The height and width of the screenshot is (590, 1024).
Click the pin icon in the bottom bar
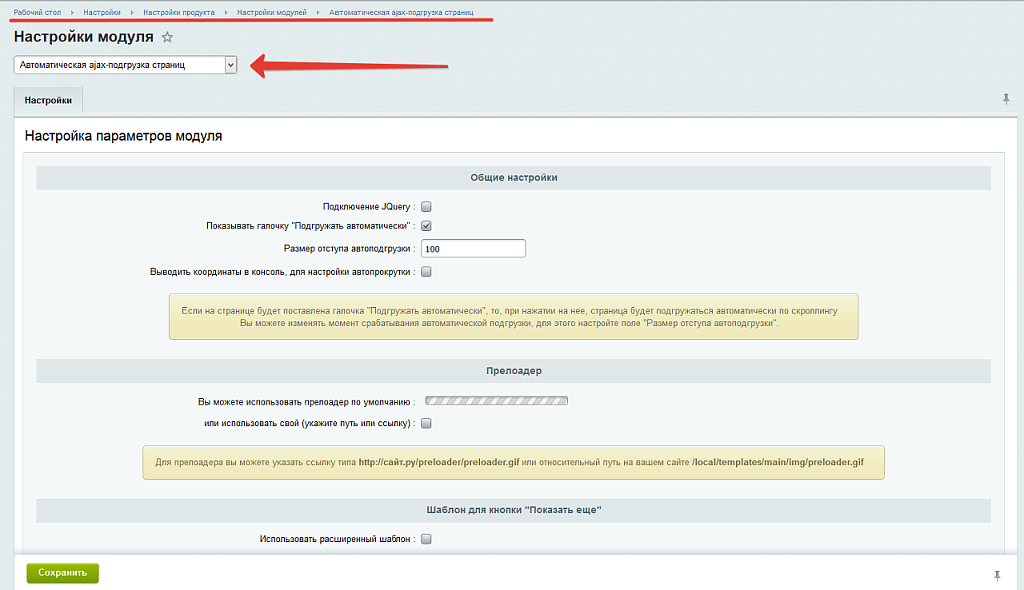(997, 575)
